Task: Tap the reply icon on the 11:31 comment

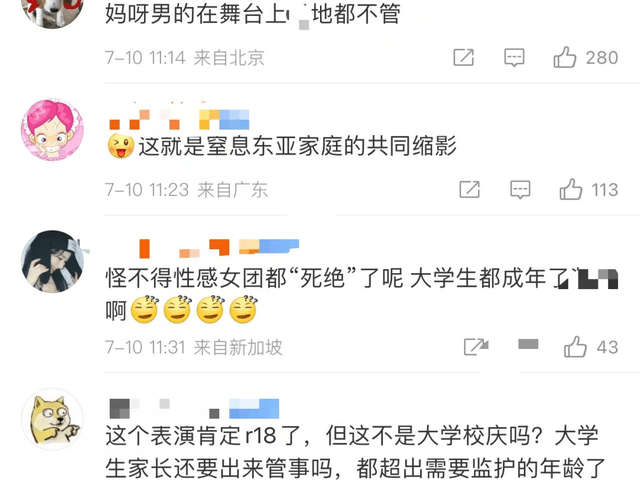Action: (x=528, y=345)
